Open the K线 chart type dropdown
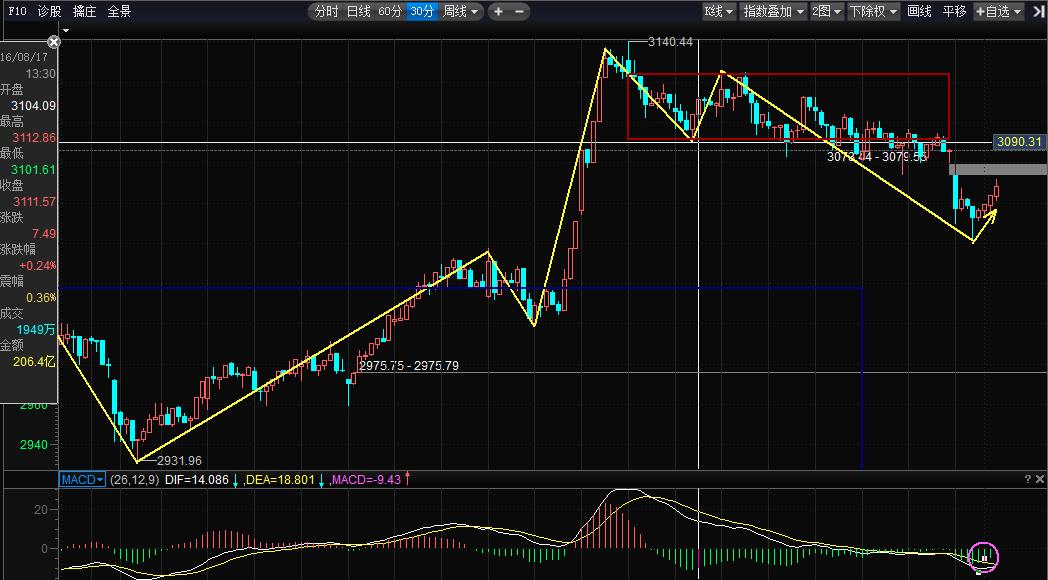Viewport: 1048px width, 580px height. click(718, 12)
